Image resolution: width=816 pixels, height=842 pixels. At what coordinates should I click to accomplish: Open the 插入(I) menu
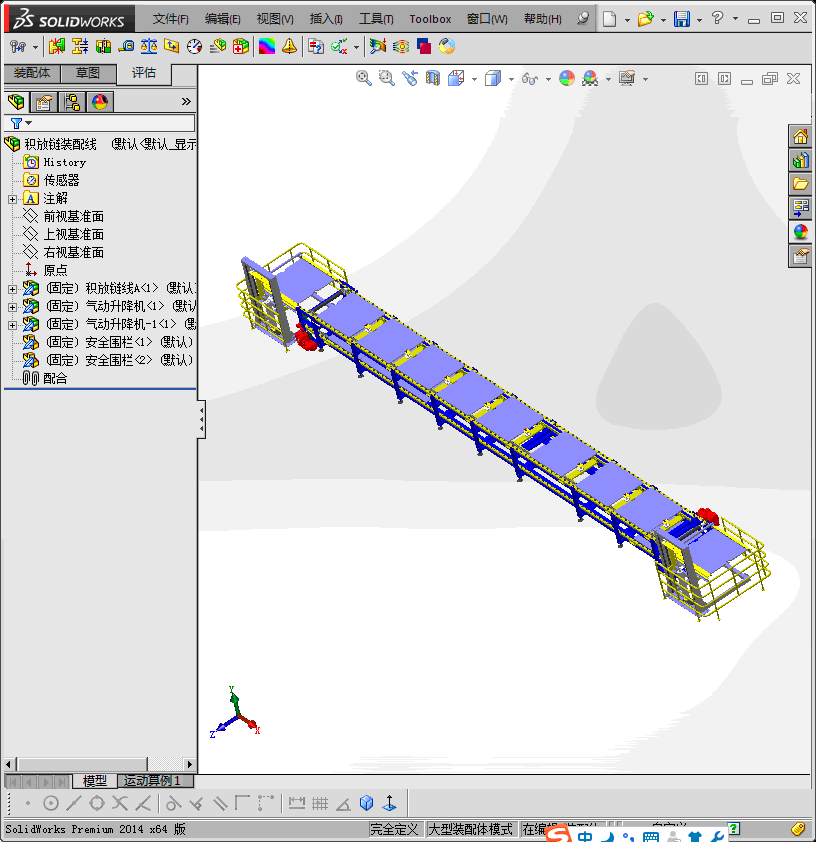coord(326,19)
